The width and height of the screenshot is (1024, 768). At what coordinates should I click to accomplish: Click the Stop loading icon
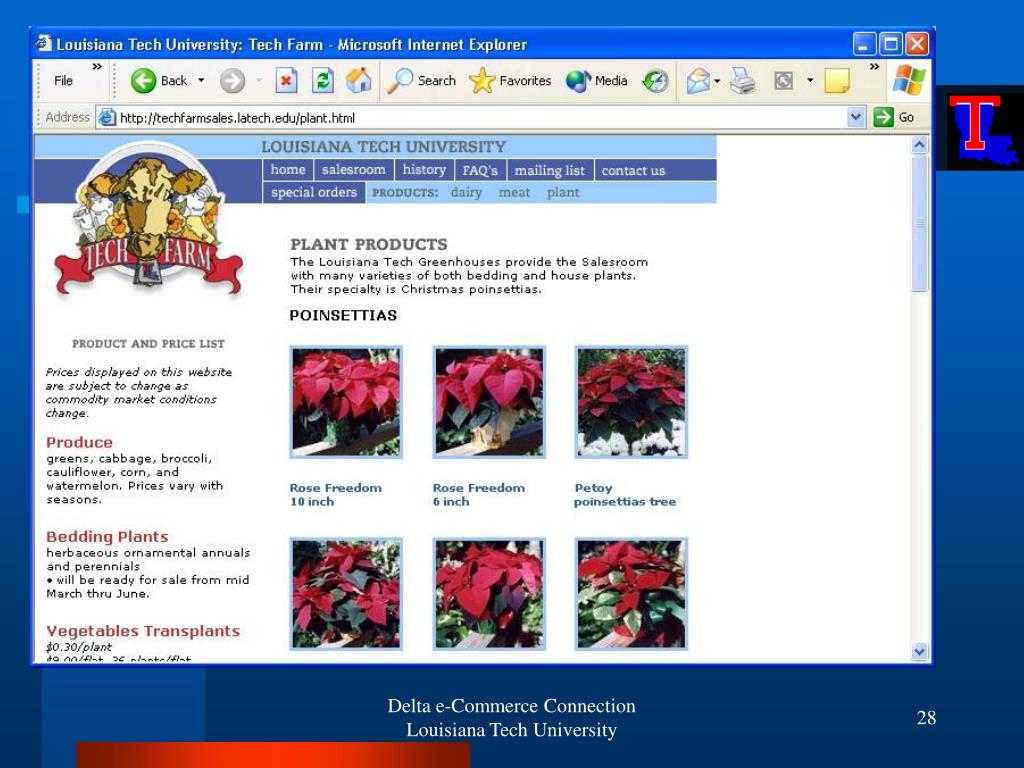tap(285, 81)
